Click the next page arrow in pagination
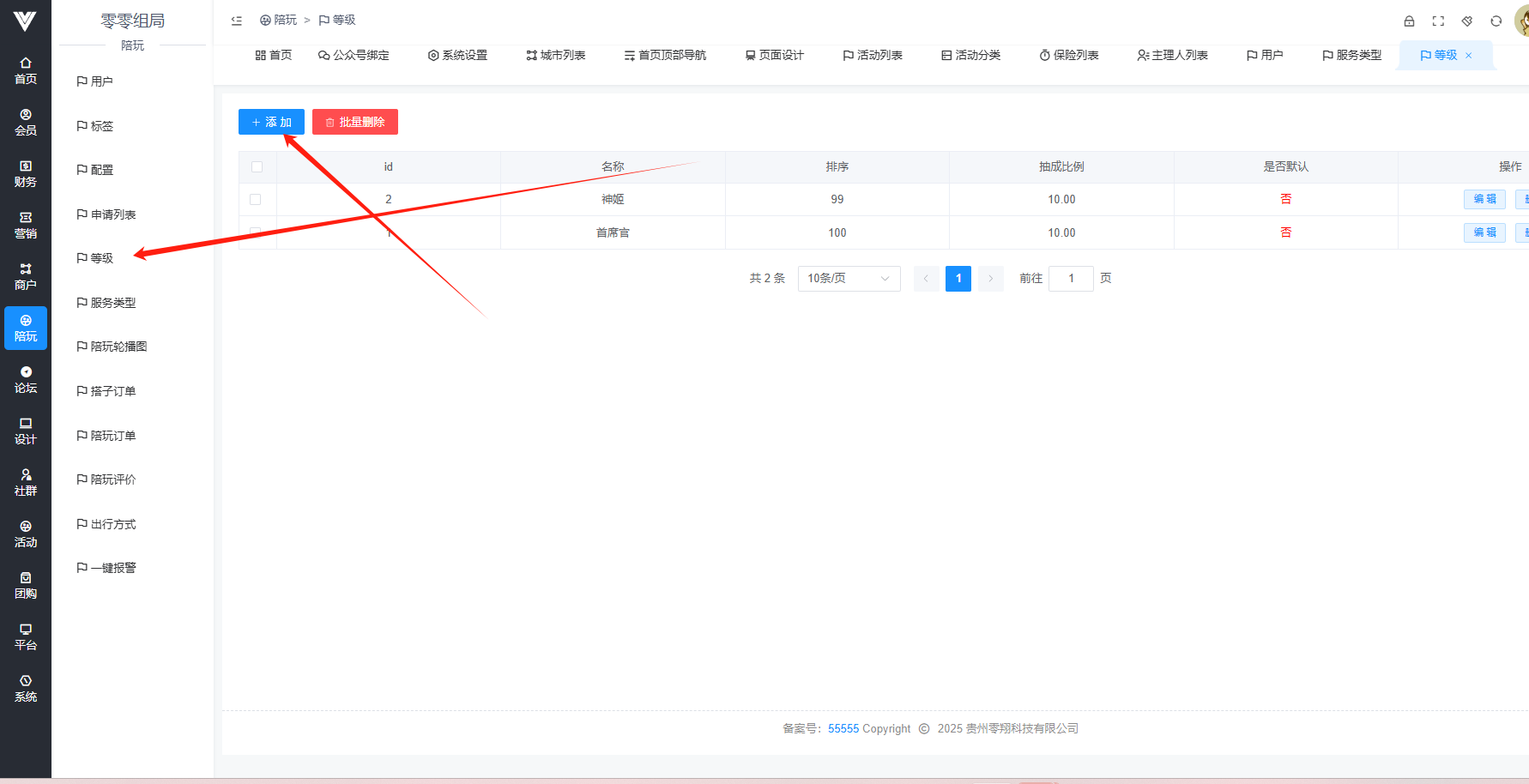This screenshot has height=784, width=1529. [990, 279]
